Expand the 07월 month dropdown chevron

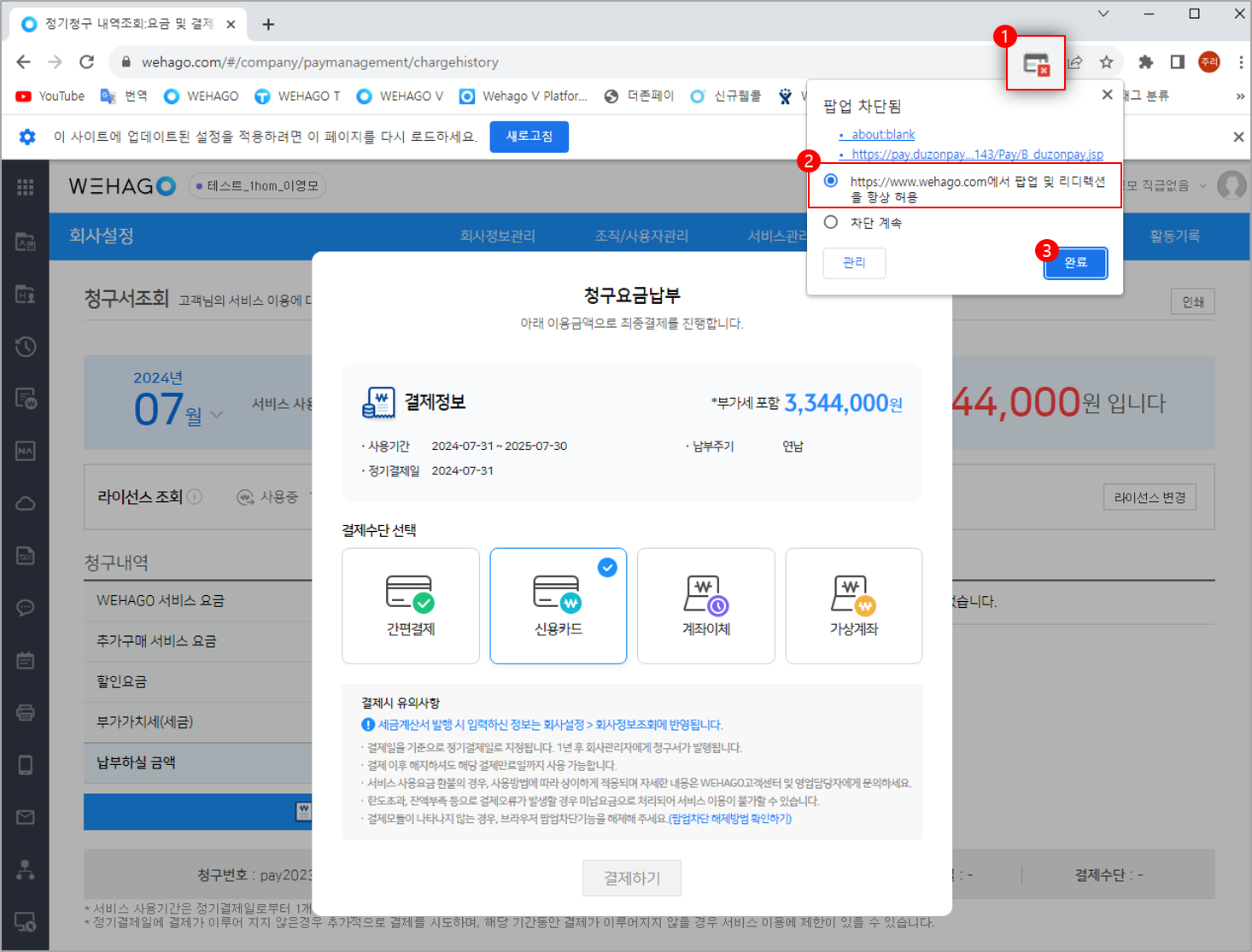(x=217, y=415)
